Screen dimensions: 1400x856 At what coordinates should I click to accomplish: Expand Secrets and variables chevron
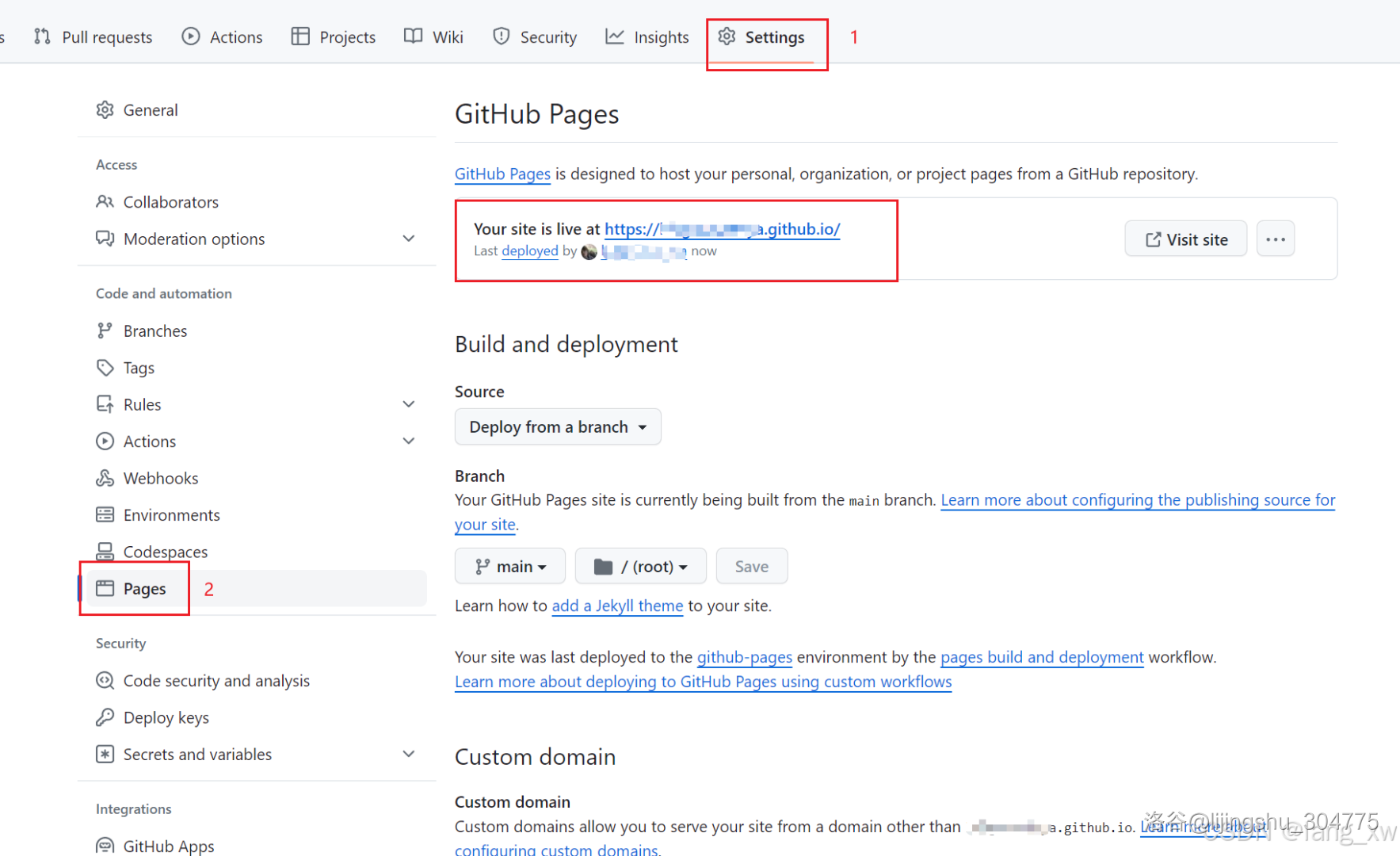click(x=409, y=754)
